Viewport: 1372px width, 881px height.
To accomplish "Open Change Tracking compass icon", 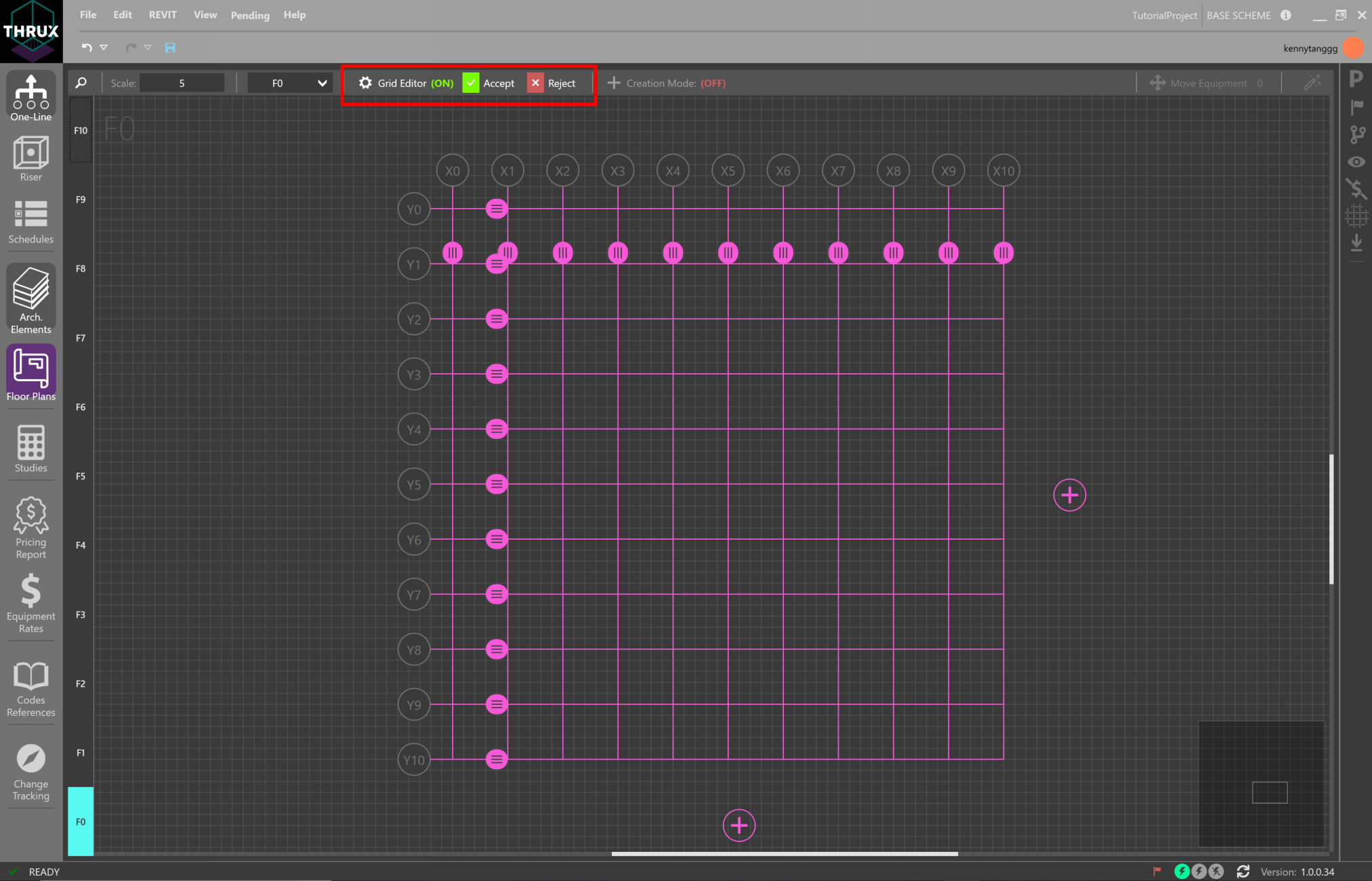I will [30, 772].
